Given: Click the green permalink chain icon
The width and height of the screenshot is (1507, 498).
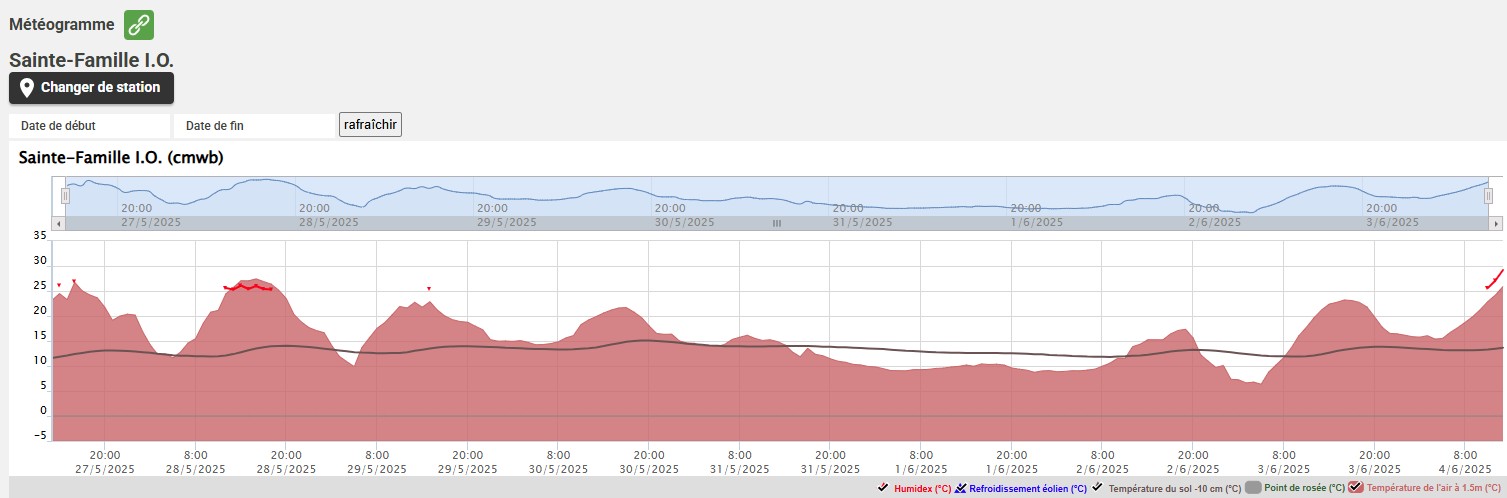Looking at the screenshot, I should point(139,25).
